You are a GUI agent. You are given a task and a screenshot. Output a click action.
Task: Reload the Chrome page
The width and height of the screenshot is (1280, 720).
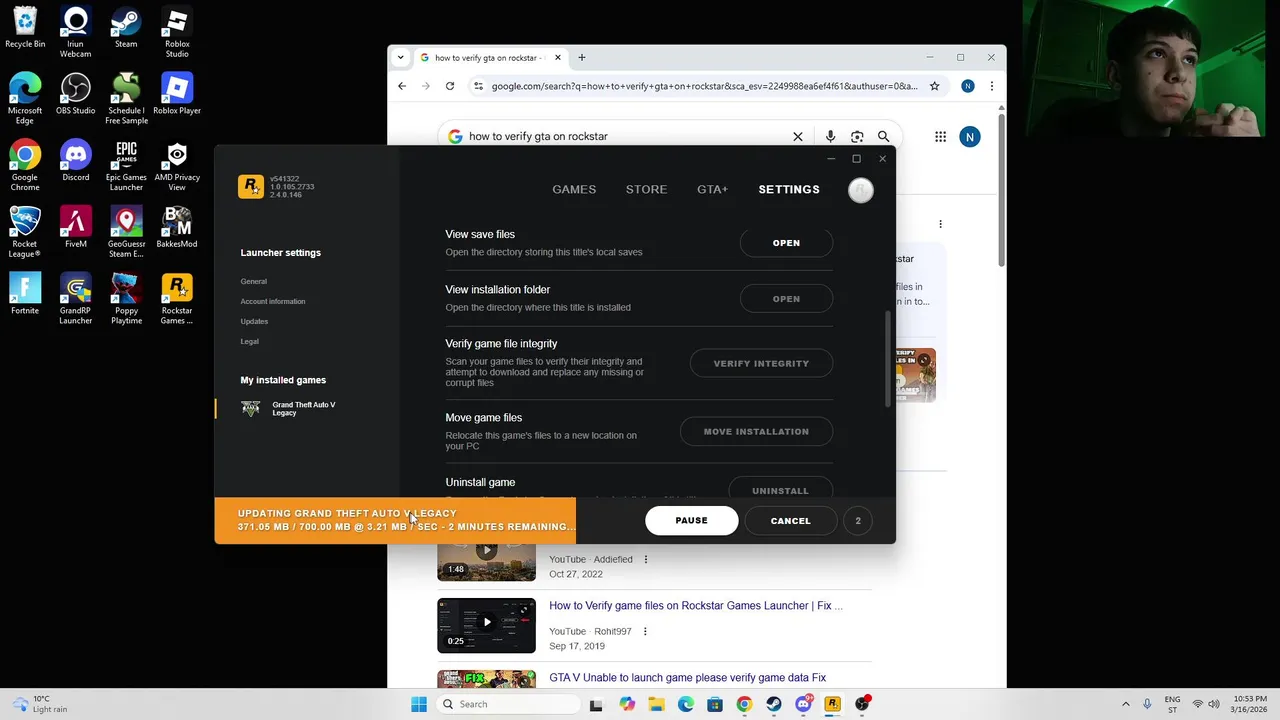(x=450, y=86)
